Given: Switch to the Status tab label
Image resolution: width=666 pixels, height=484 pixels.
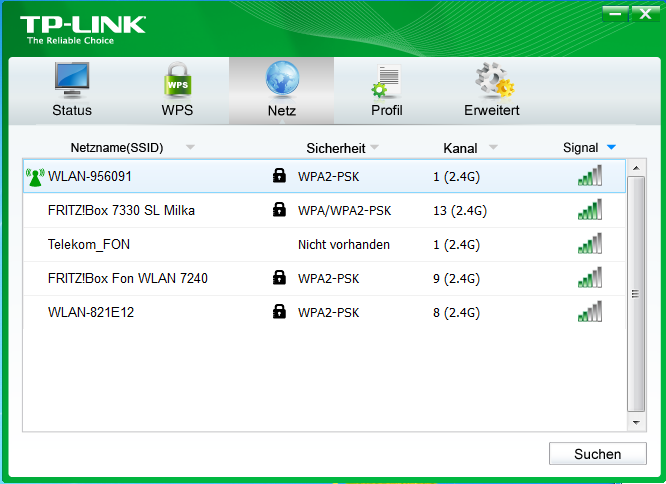Looking at the screenshot, I should 72,110.
